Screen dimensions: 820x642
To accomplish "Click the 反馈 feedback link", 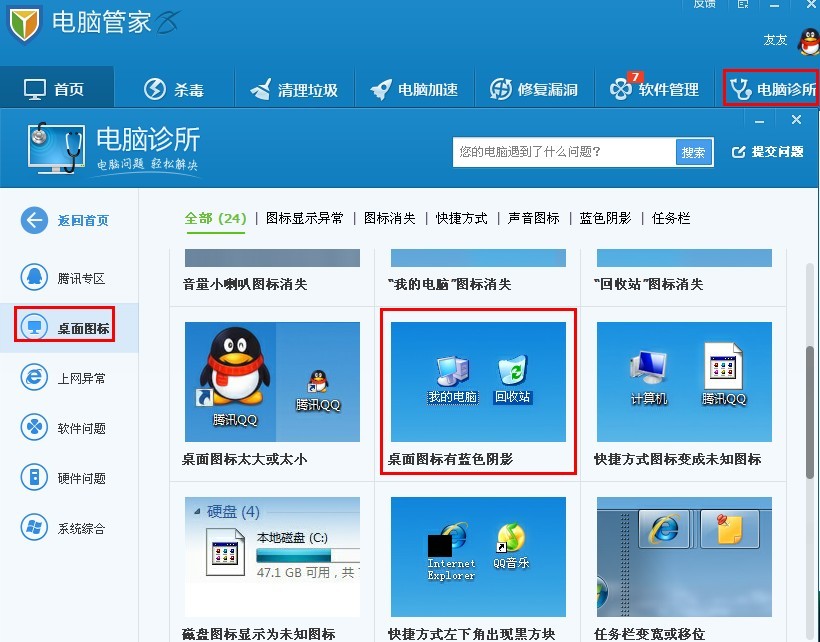I will (x=704, y=4).
